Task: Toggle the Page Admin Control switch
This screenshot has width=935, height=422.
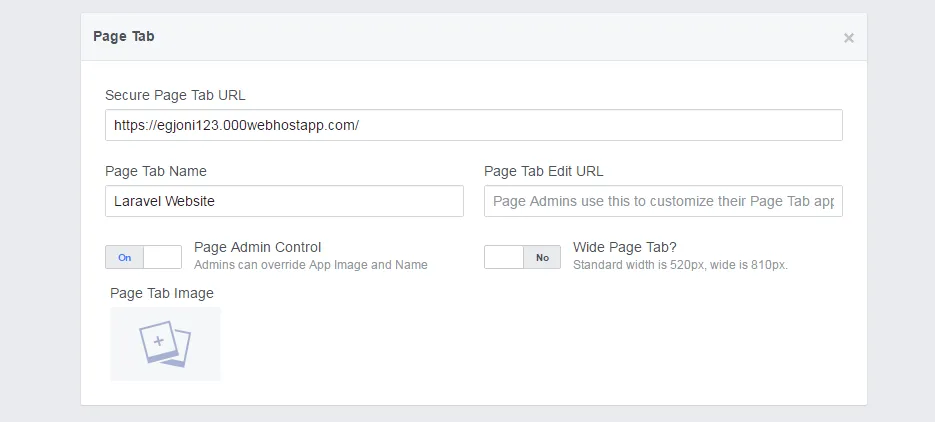Action: pos(143,257)
